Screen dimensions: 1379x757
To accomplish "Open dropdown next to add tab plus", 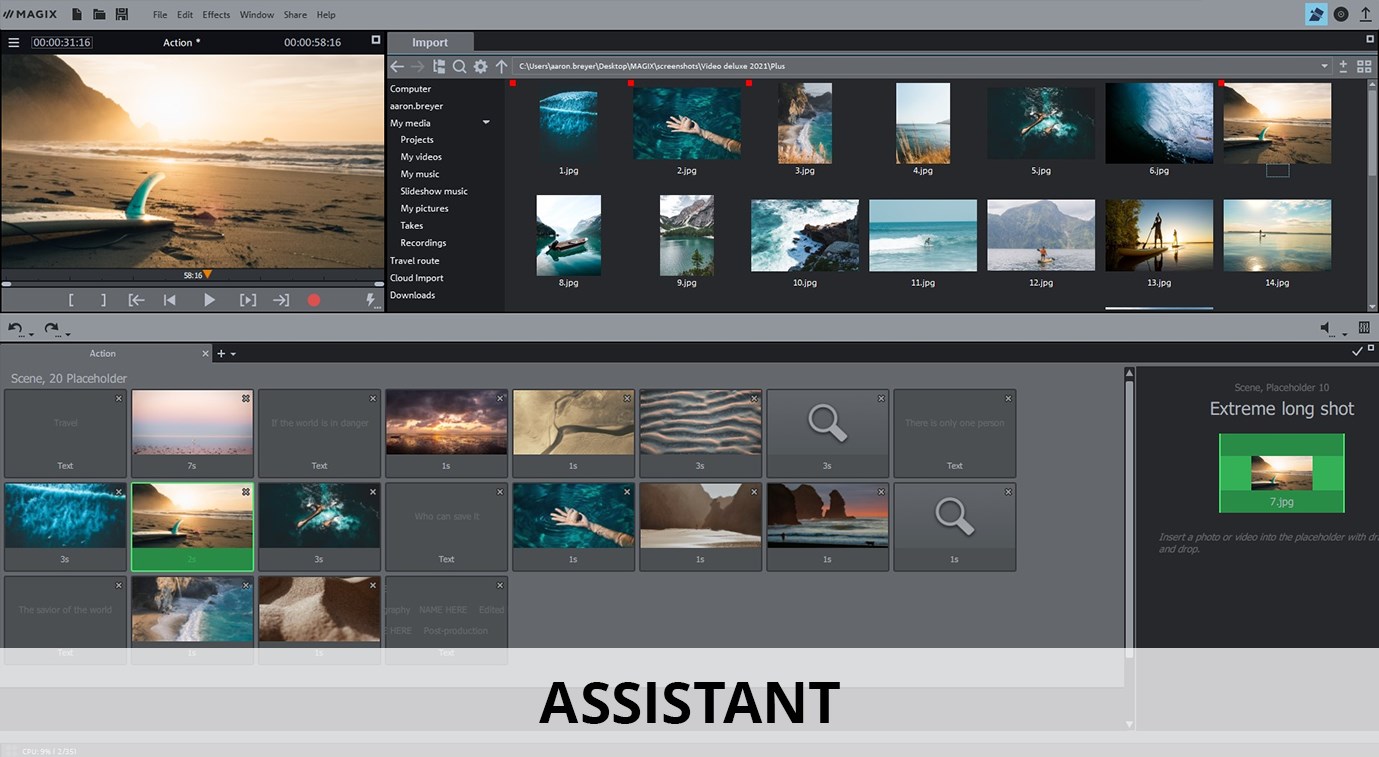I will coord(234,354).
